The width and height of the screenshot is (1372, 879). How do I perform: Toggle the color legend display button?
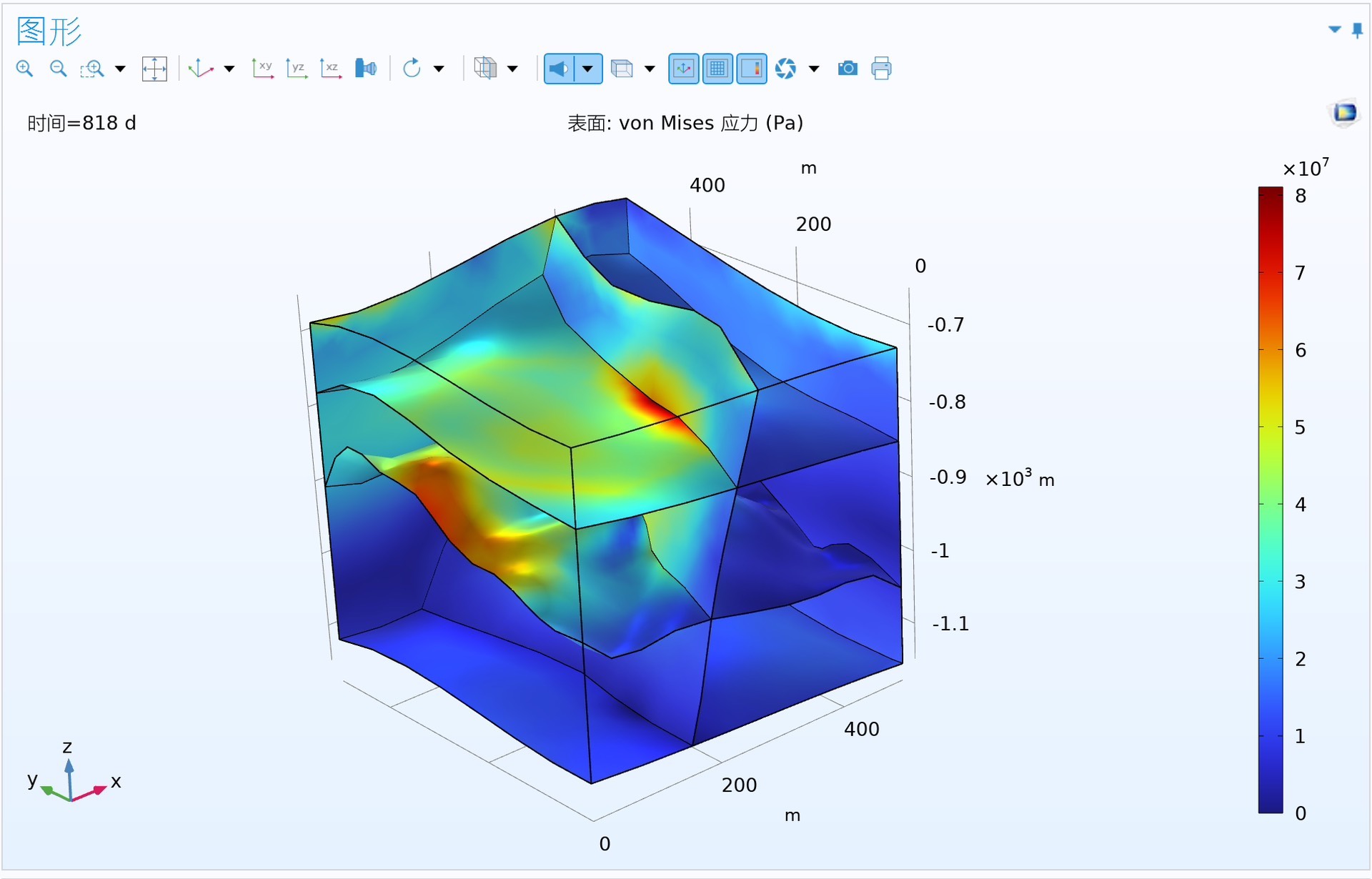752,69
